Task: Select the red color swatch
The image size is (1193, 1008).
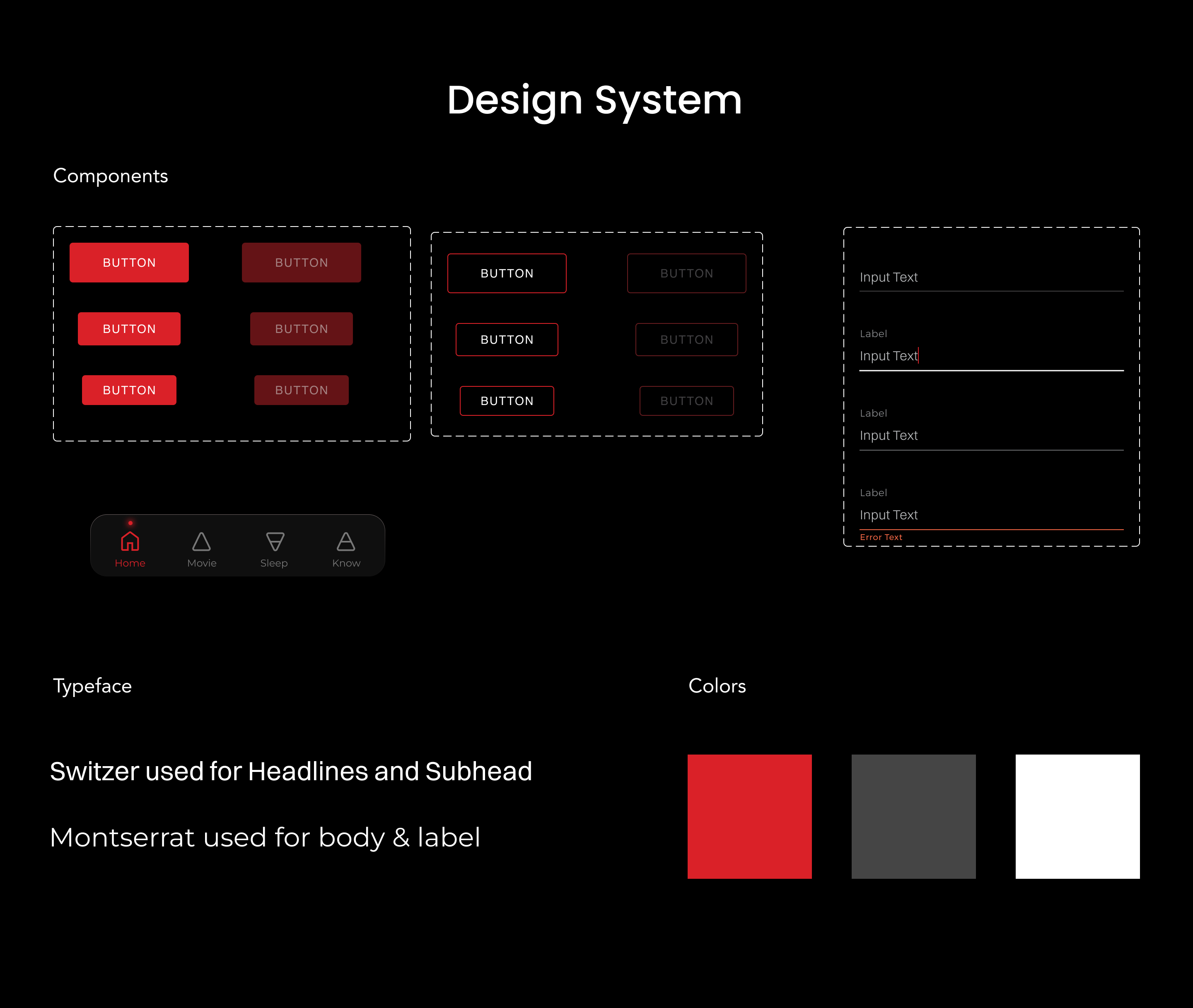Action: pos(749,817)
